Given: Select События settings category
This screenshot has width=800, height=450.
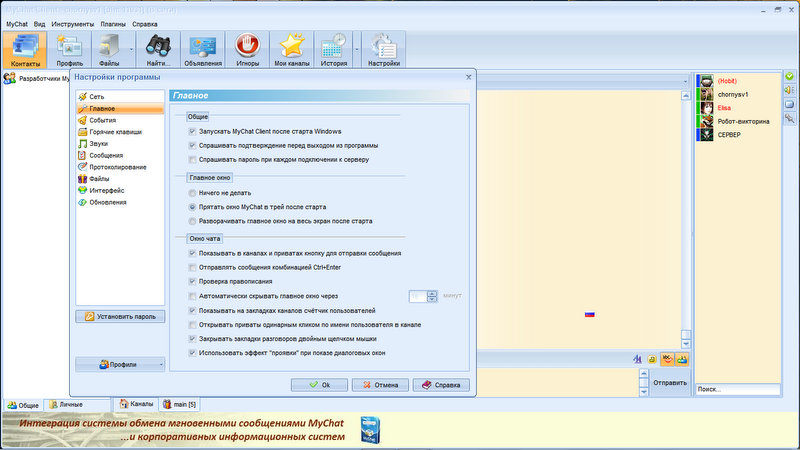Looking at the screenshot, I should click(120, 120).
